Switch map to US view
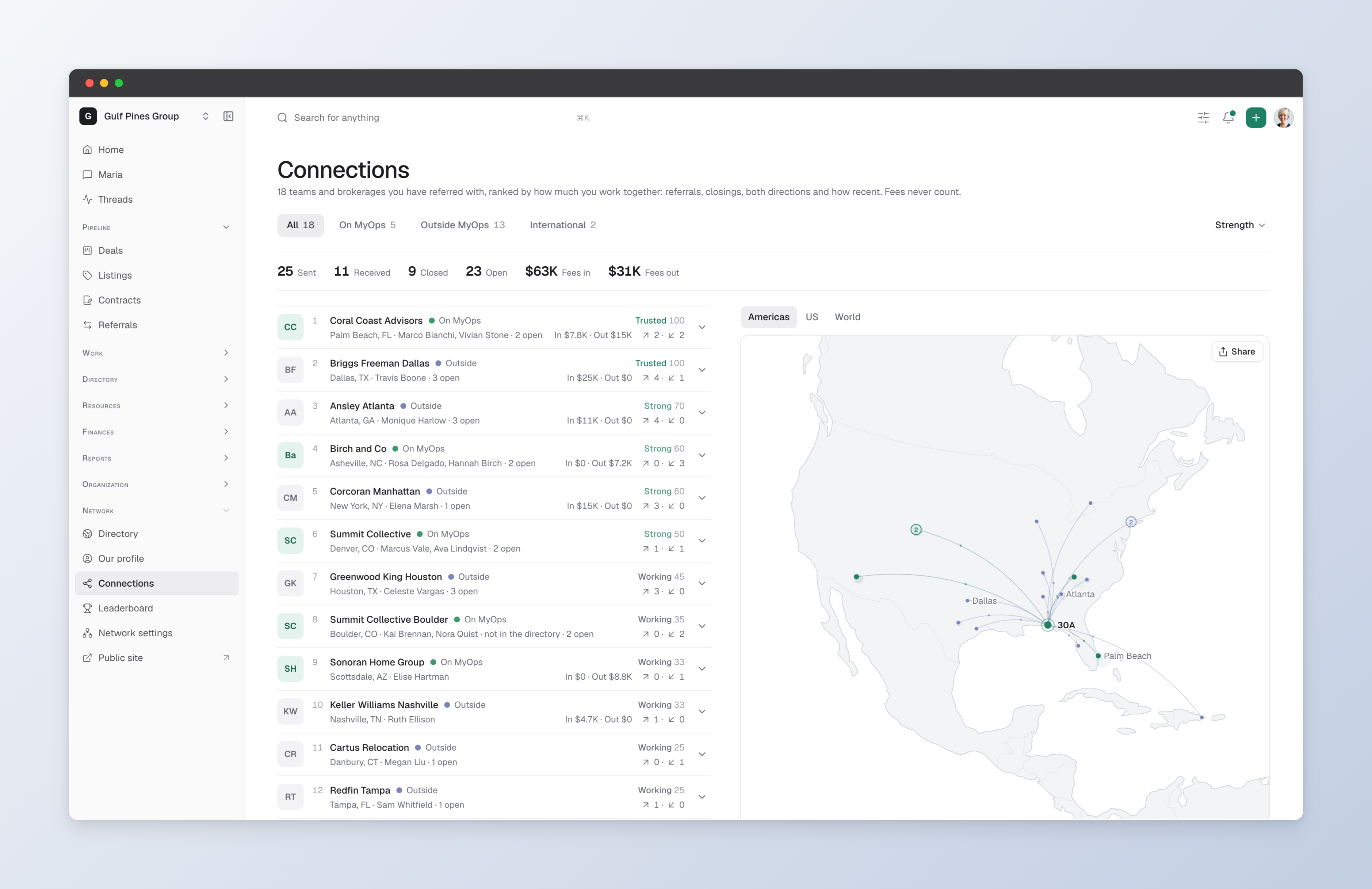This screenshot has width=1372, height=889. coord(812,317)
